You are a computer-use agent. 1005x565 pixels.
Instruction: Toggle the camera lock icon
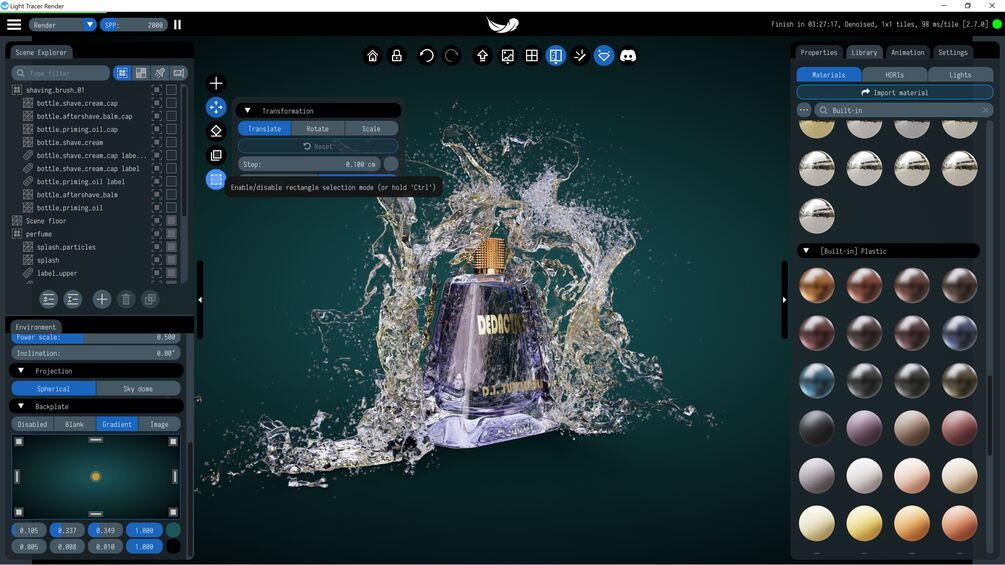pos(397,56)
